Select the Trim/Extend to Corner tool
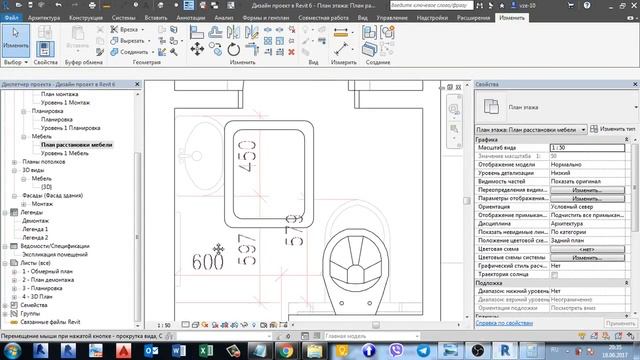Screen dimensions: 640x360 click(252, 50)
